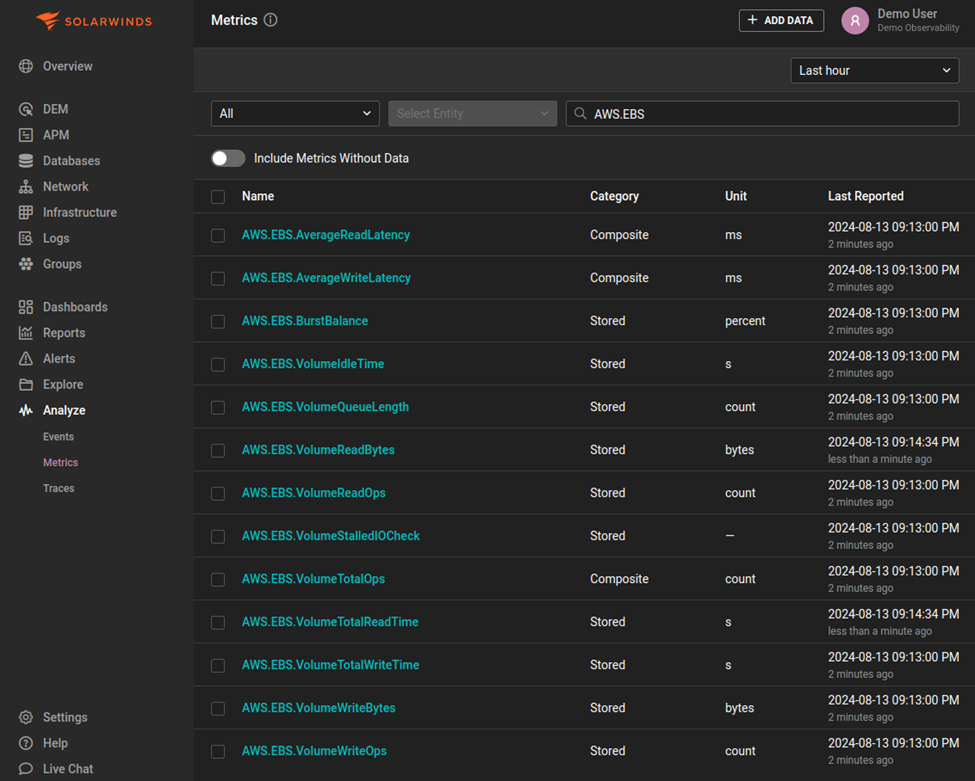This screenshot has width=975, height=781.
Task: Click the Reports chart icon
Action: click(x=25, y=333)
